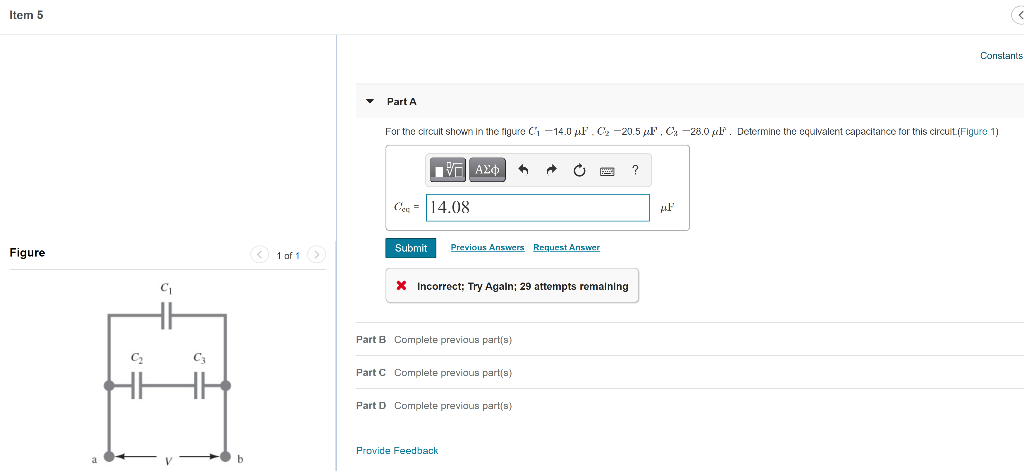The image size is (1024, 471).
Task: Click the C2 capacitor in the figure
Action: click(136, 385)
